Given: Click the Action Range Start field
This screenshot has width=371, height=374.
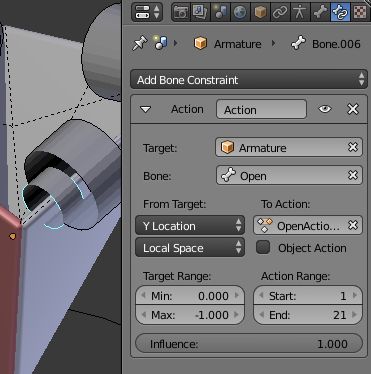Looking at the screenshot, I should 308,295.
